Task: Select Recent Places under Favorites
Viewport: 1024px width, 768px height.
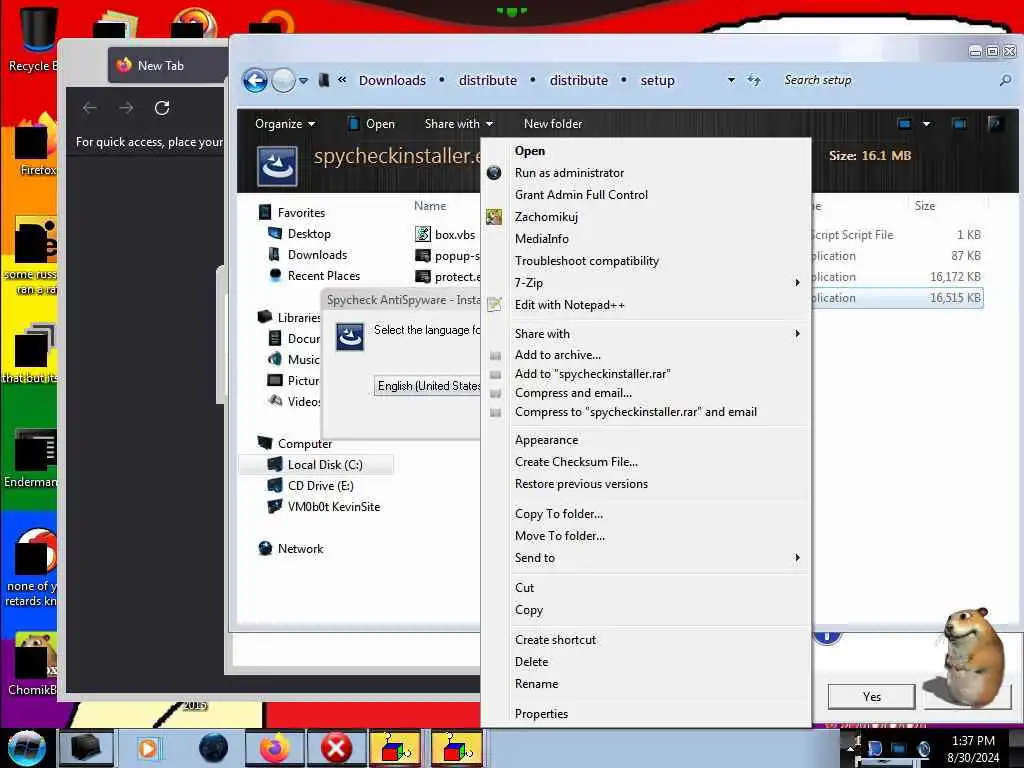Action: click(x=323, y=275)
